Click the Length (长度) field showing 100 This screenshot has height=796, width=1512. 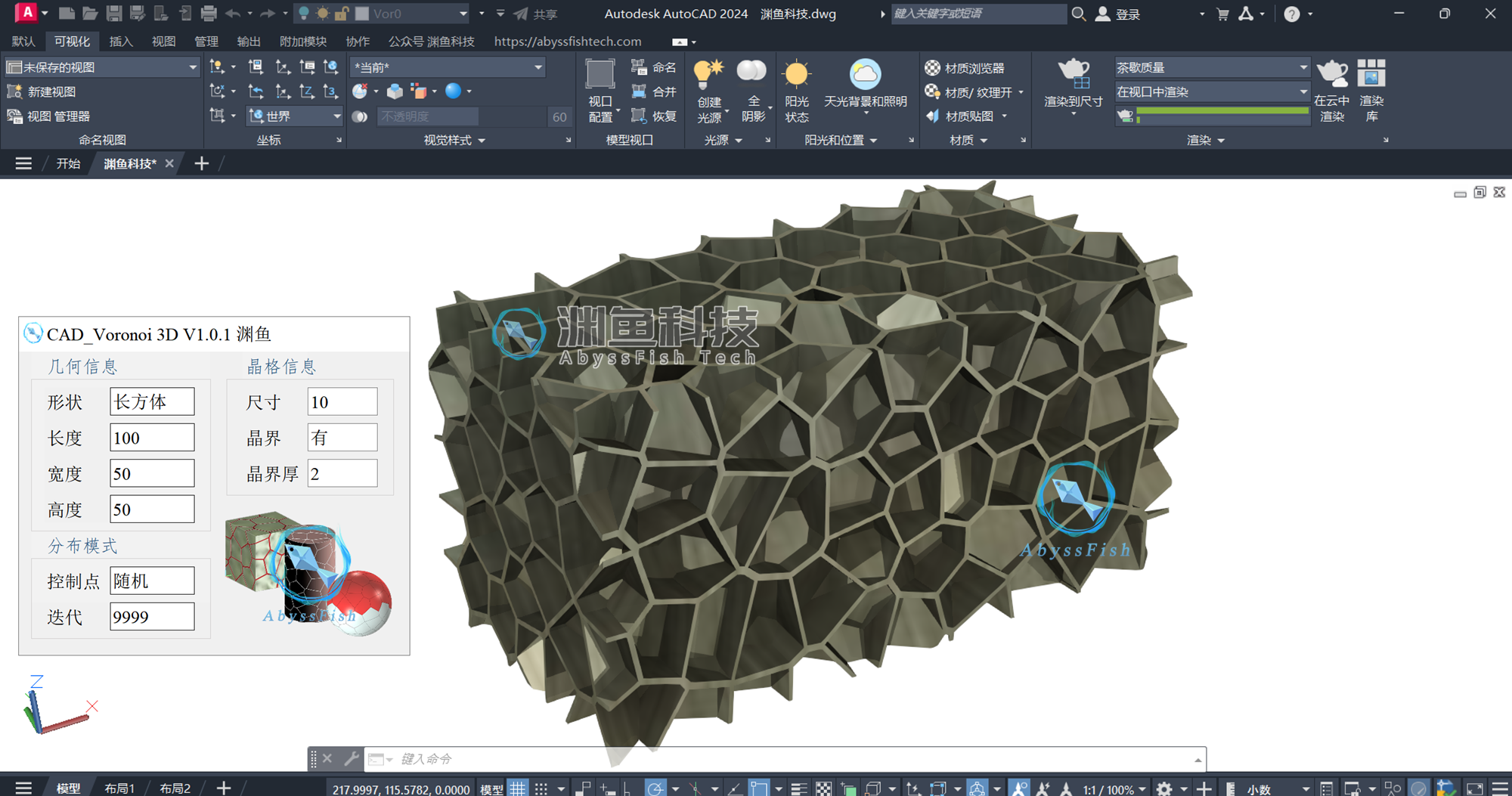(x=152, y=438)
